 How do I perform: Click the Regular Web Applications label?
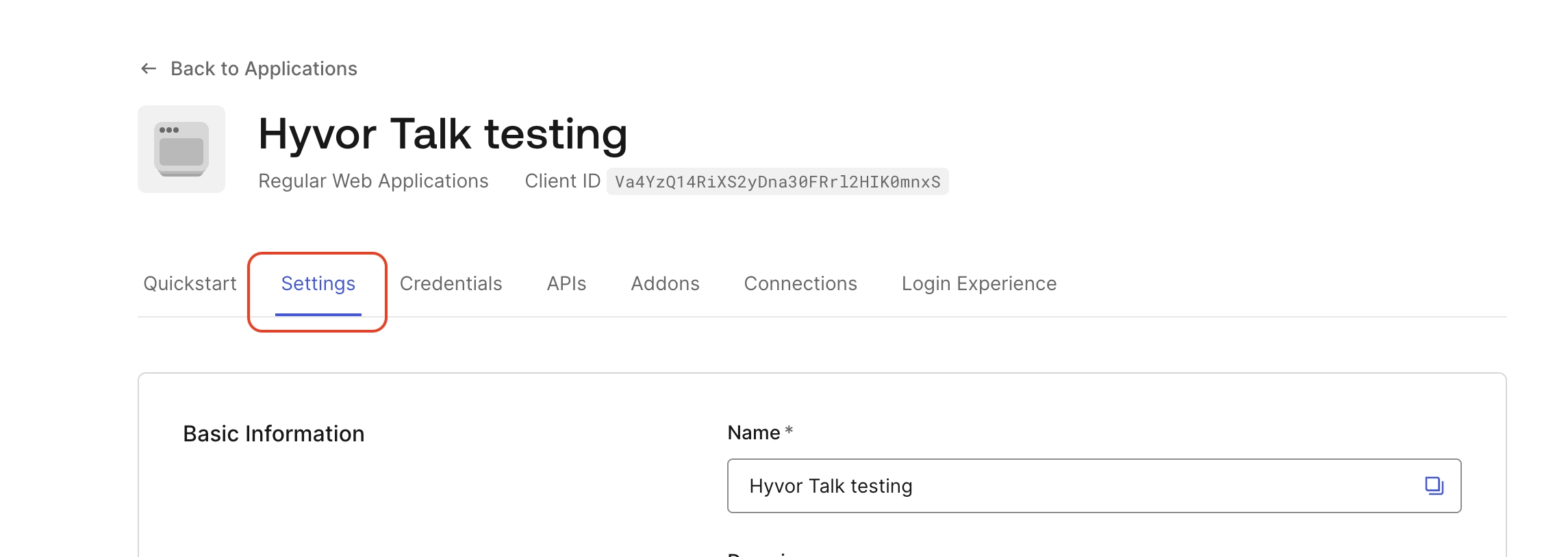373,181
